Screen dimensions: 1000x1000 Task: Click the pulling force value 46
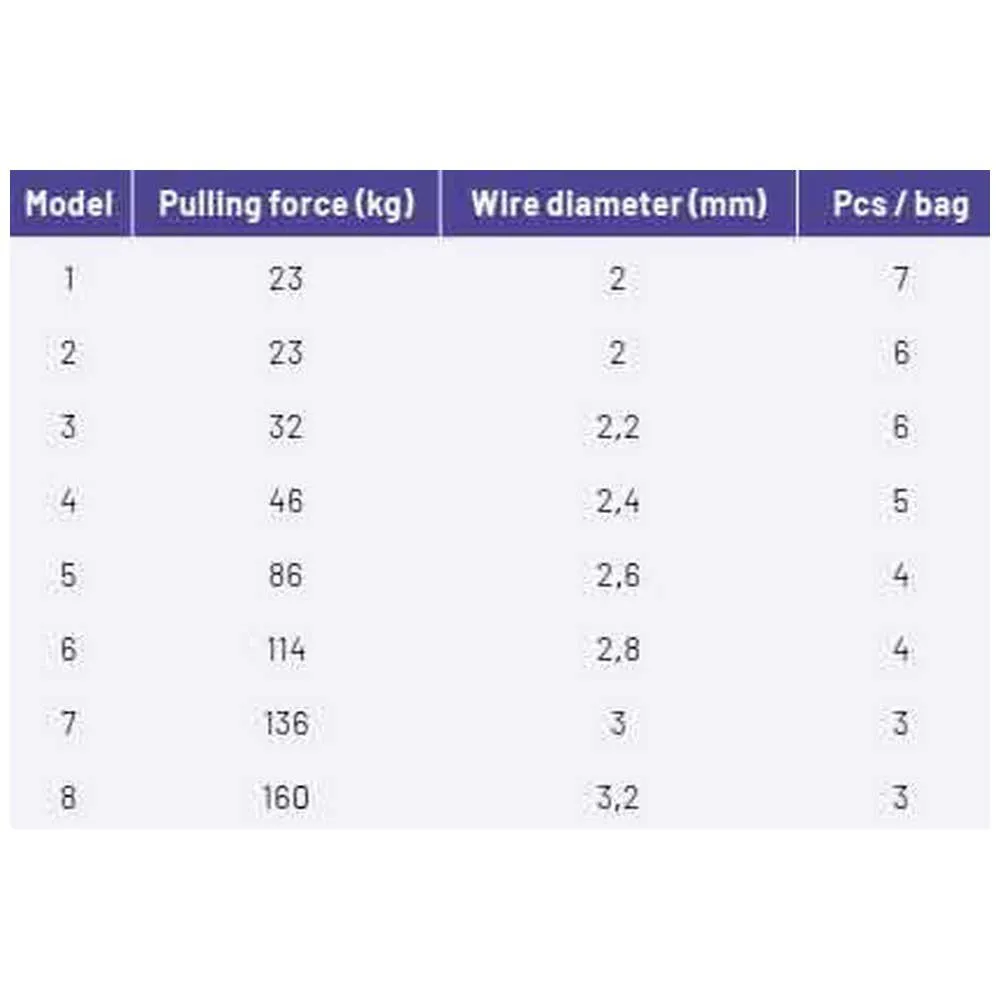point(286,501)
